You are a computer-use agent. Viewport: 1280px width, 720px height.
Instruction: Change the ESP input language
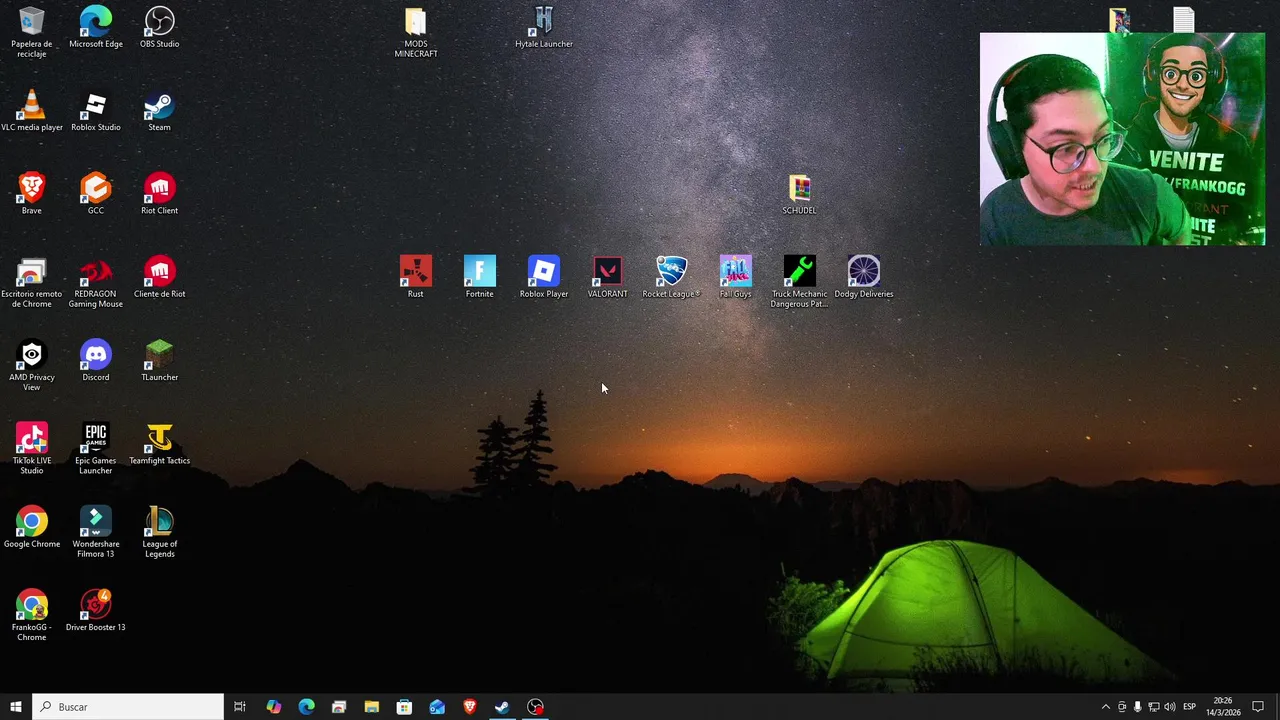click(1189, 707)
